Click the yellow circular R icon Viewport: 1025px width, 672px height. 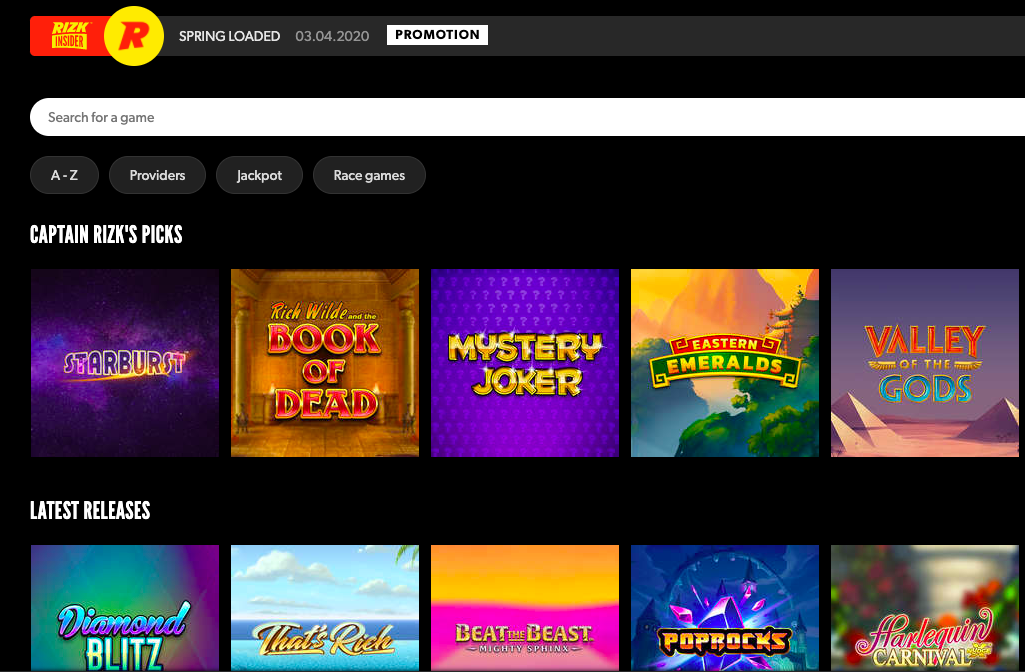pos(134,36)
